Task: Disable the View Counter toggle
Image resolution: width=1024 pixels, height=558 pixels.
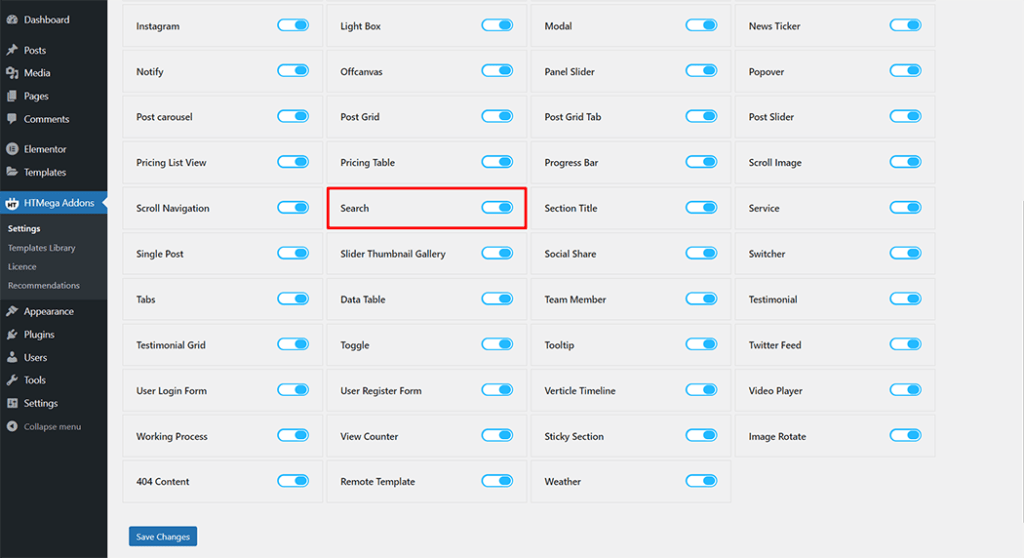Action: pos(497,435)
